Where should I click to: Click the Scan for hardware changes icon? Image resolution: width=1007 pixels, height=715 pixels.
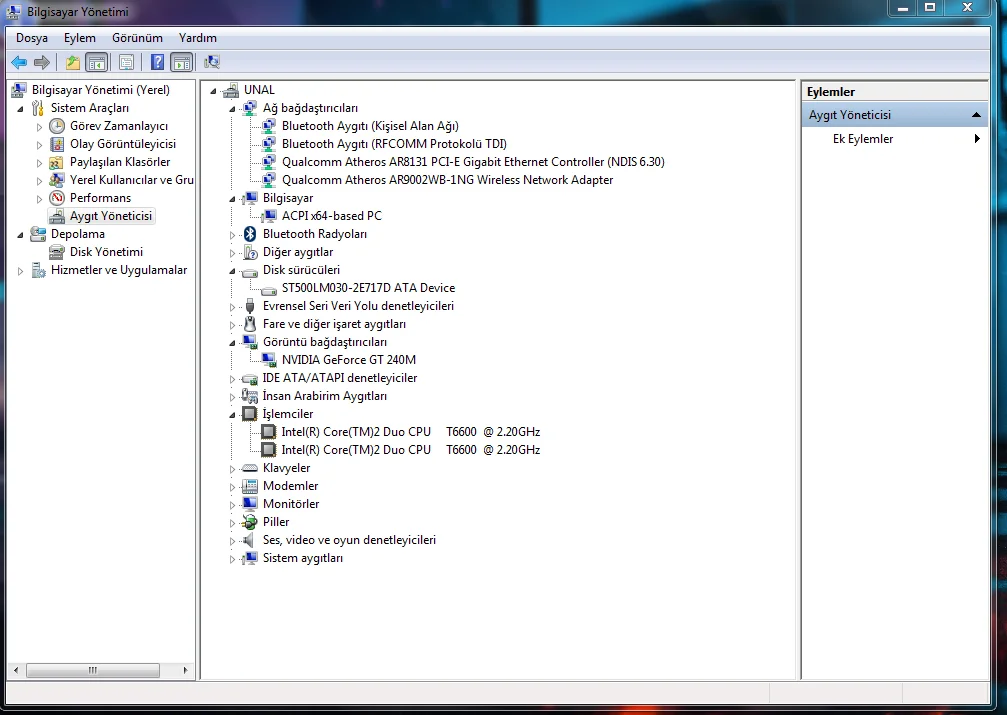[x=212, y=61]
